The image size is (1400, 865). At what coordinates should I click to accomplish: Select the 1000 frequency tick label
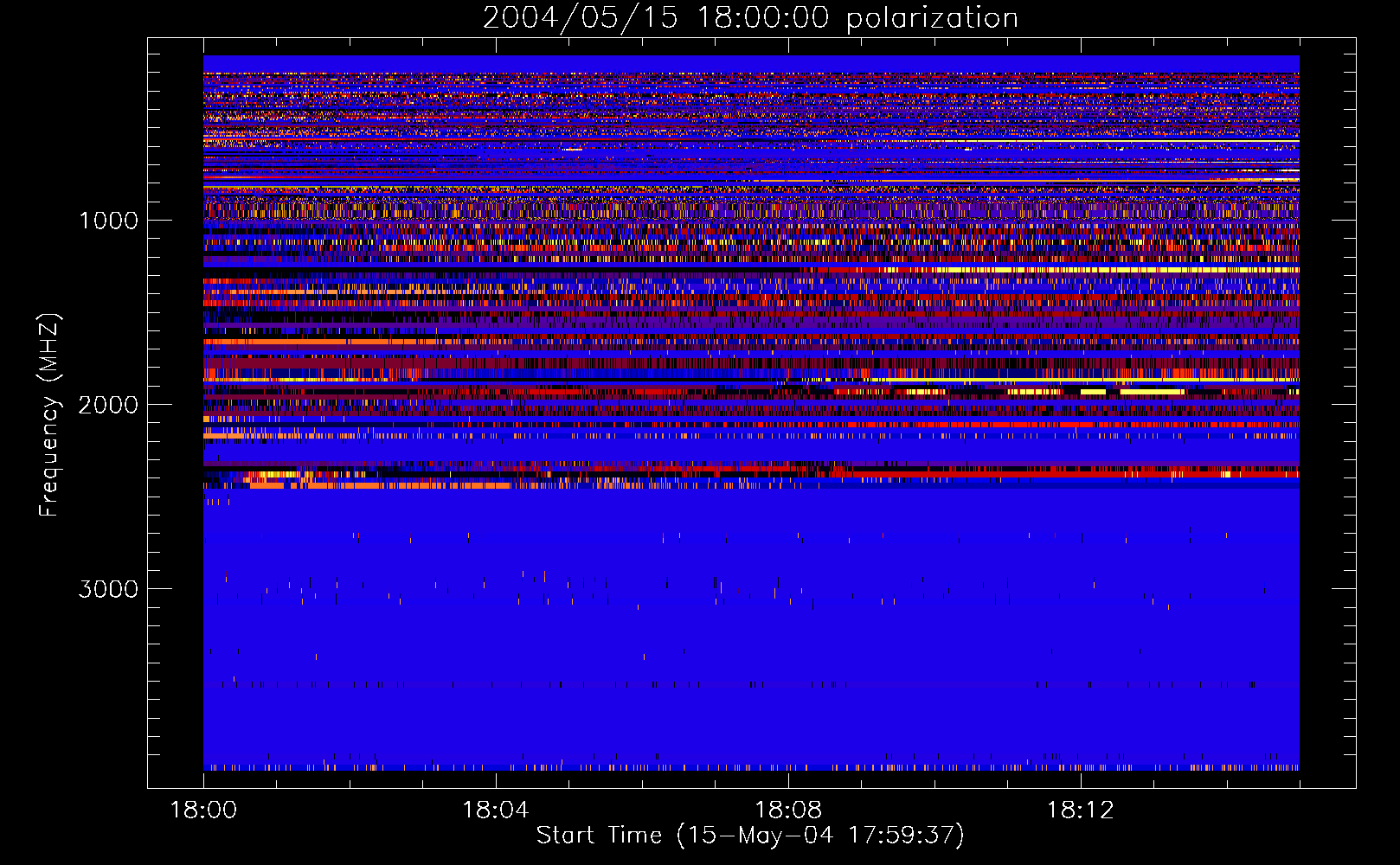coord(108,221)
